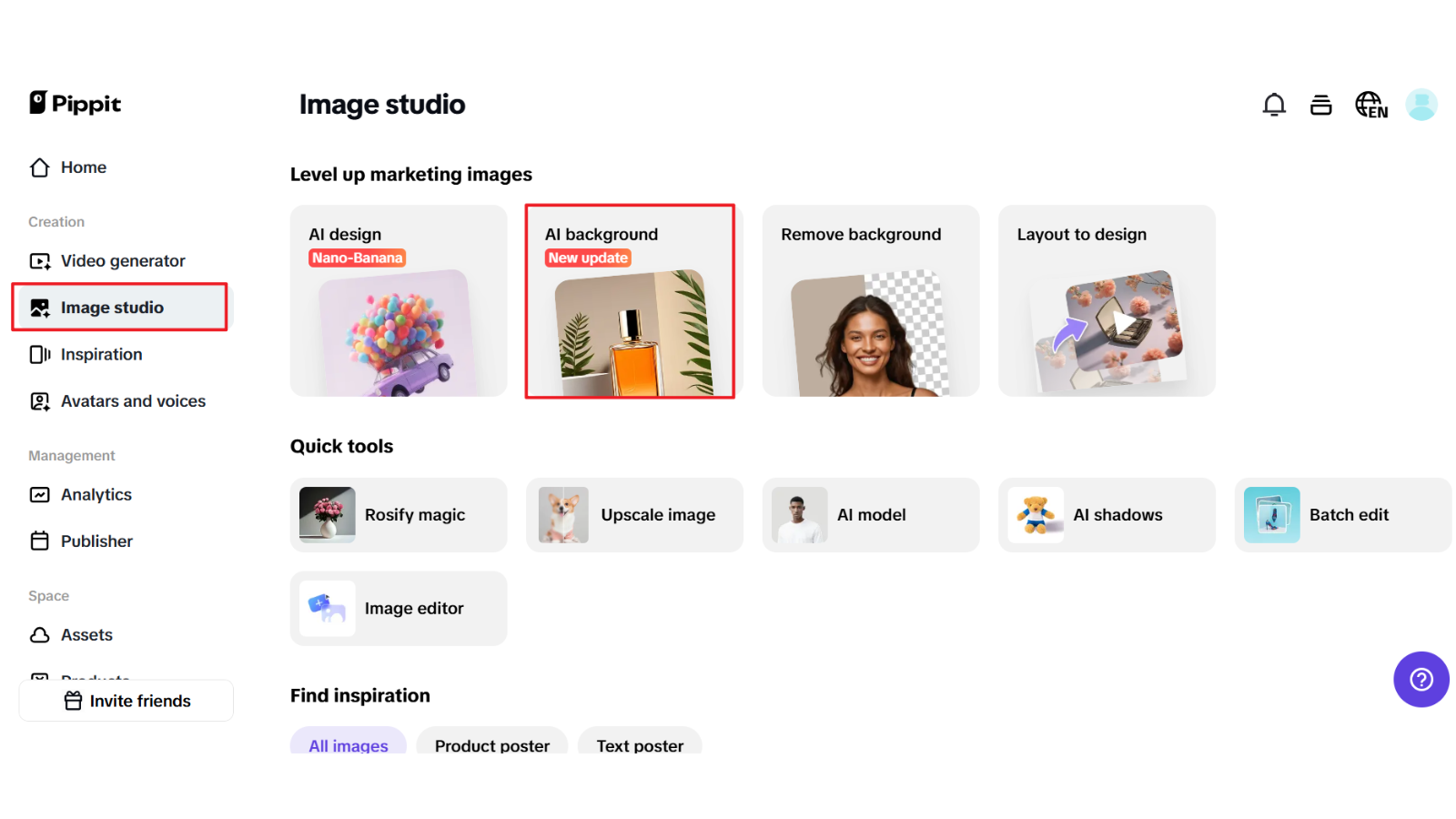The image size is (1456, 819).
Task: Click the Invite friends button
Action: pyautogui.click(x=126, y=701)
